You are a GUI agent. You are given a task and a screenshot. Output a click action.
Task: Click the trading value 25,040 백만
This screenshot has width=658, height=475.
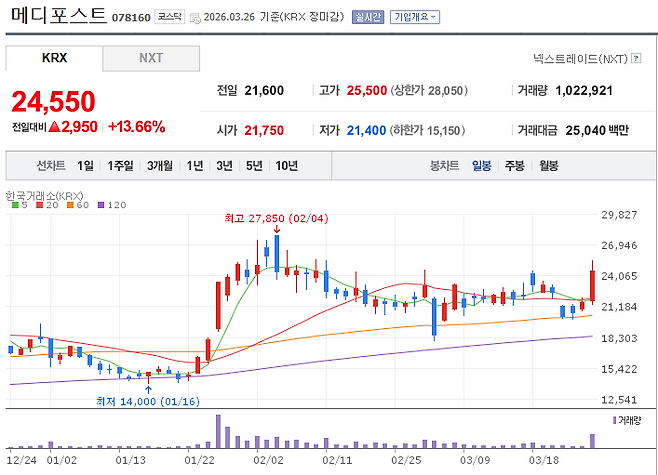(x=597, y=130)
